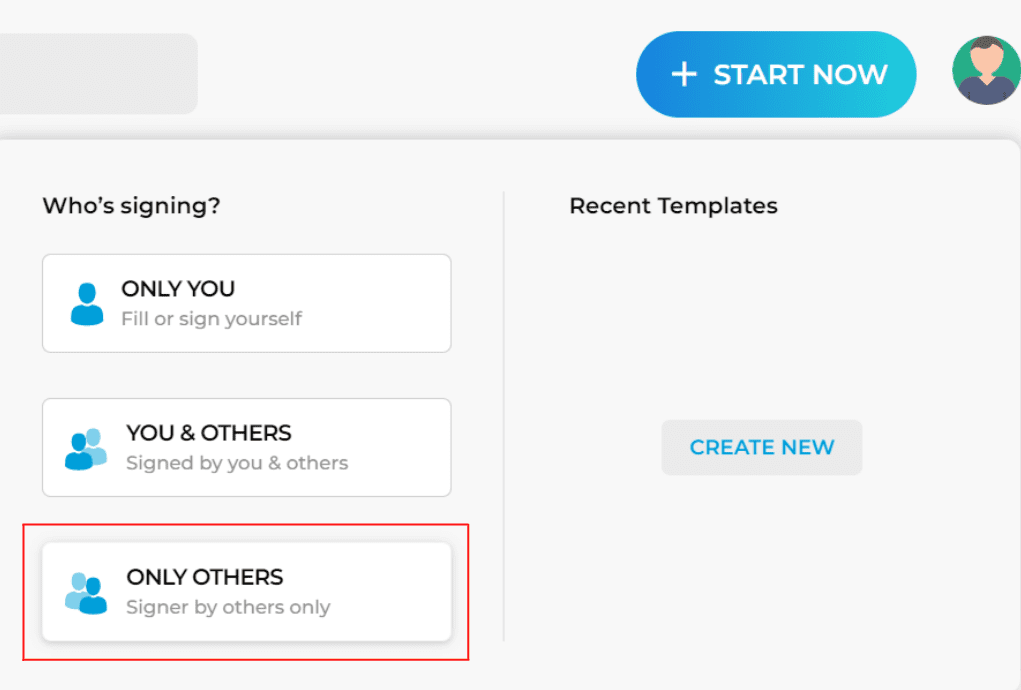Click the YOU & OTHERS people icon
Image resolution: width=1021 pixels, height=690 pixels.
pyautogui.click(x=85, y=448)
